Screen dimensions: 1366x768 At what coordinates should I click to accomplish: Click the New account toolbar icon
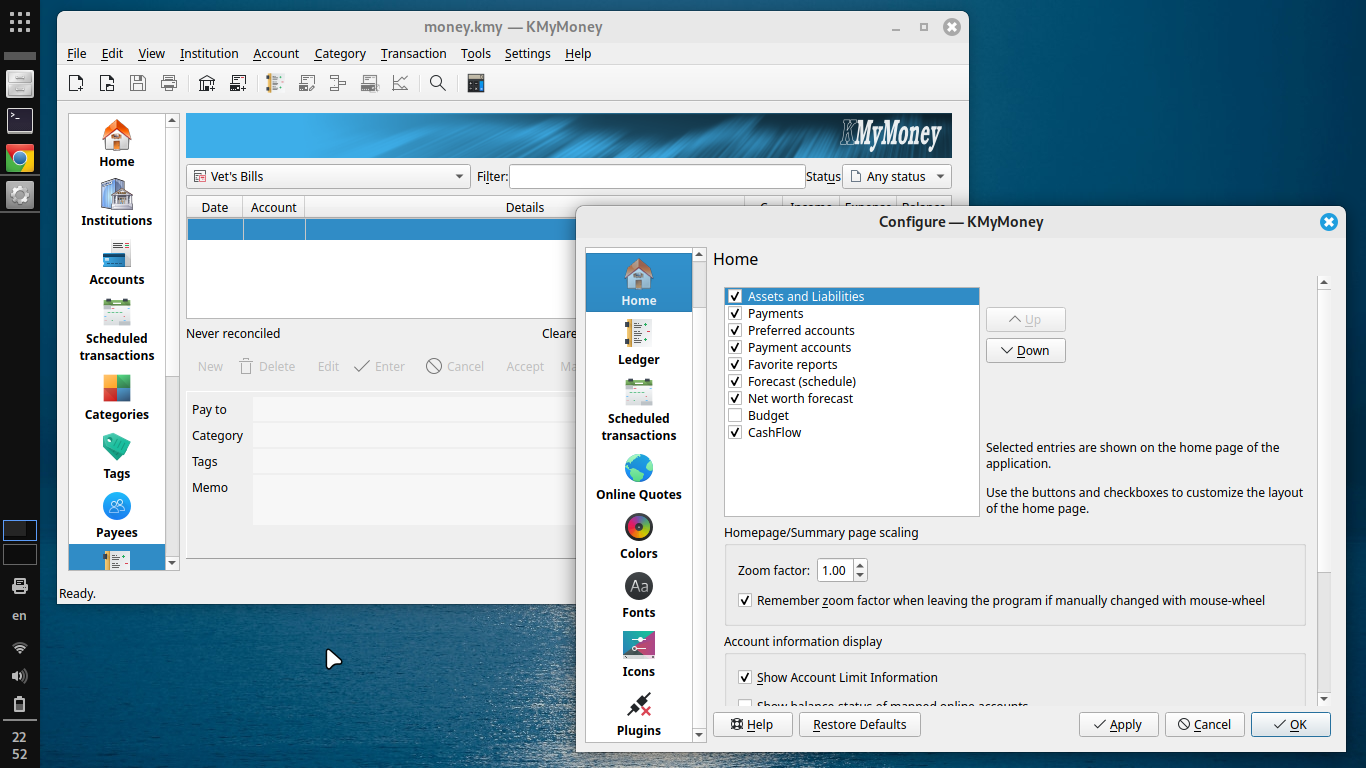coord(238,84)
